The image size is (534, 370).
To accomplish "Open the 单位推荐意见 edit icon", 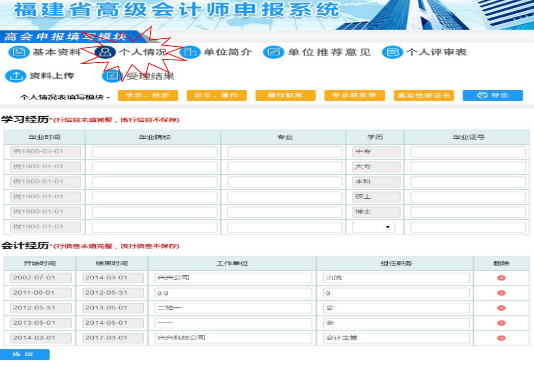I will (273, 52).
